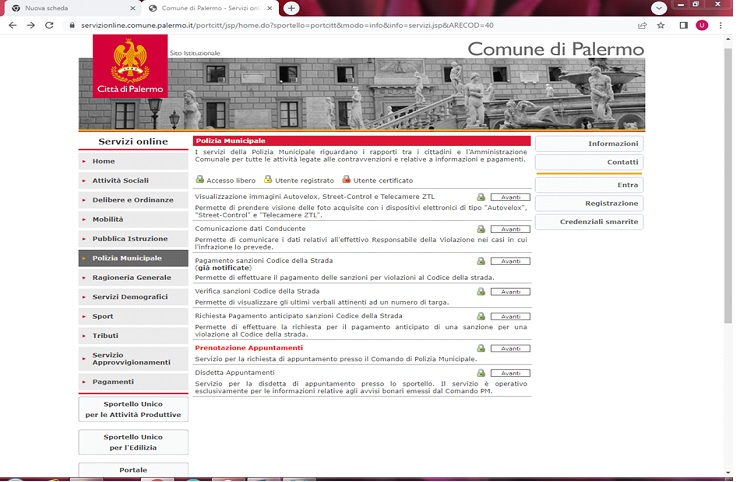Open the Contatti button
Image resolution: width=745 pixels, height=482 pixels.
pyautogui.click(x=589, y=162)
